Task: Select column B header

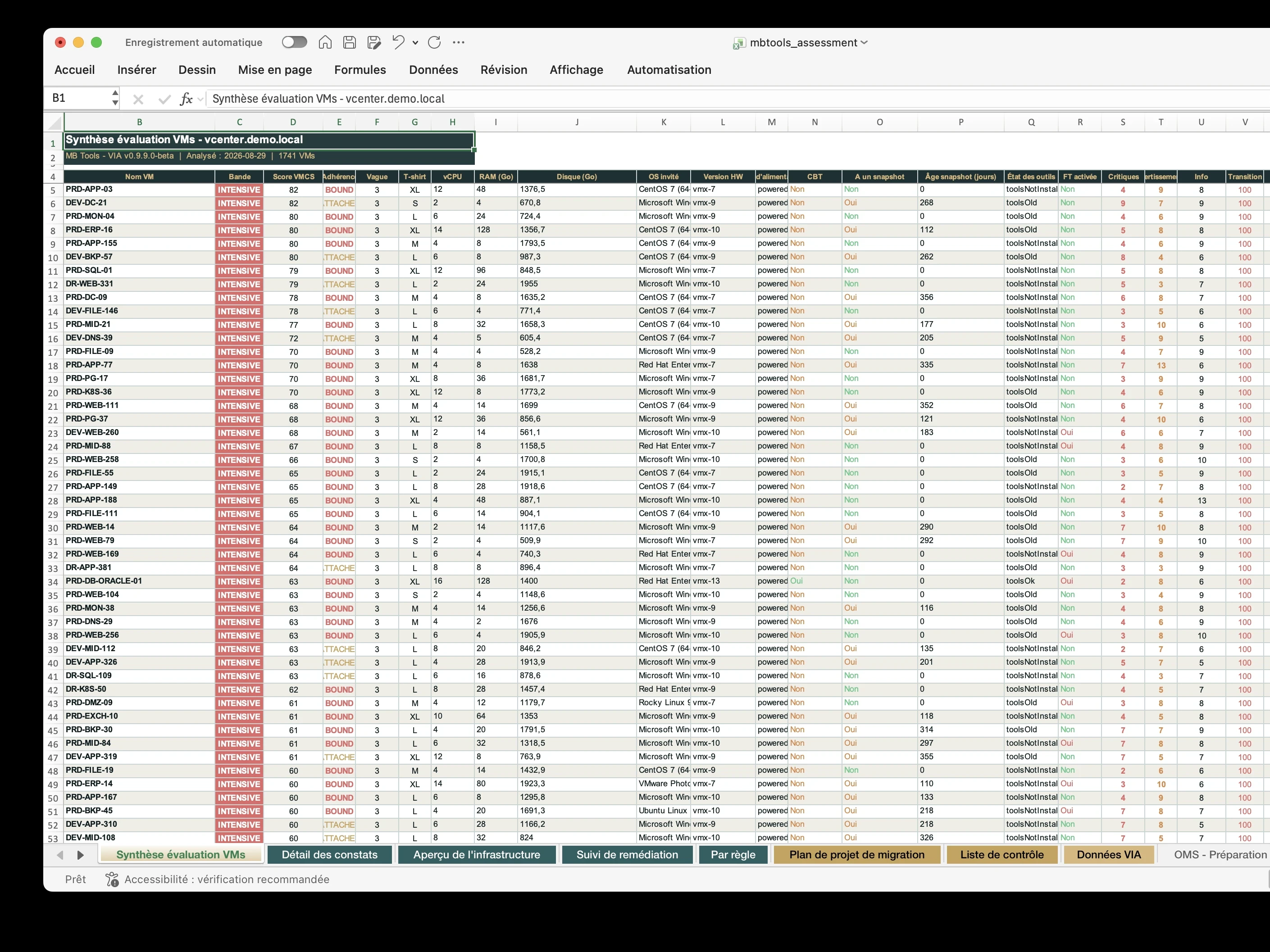Action: [140, 122]
